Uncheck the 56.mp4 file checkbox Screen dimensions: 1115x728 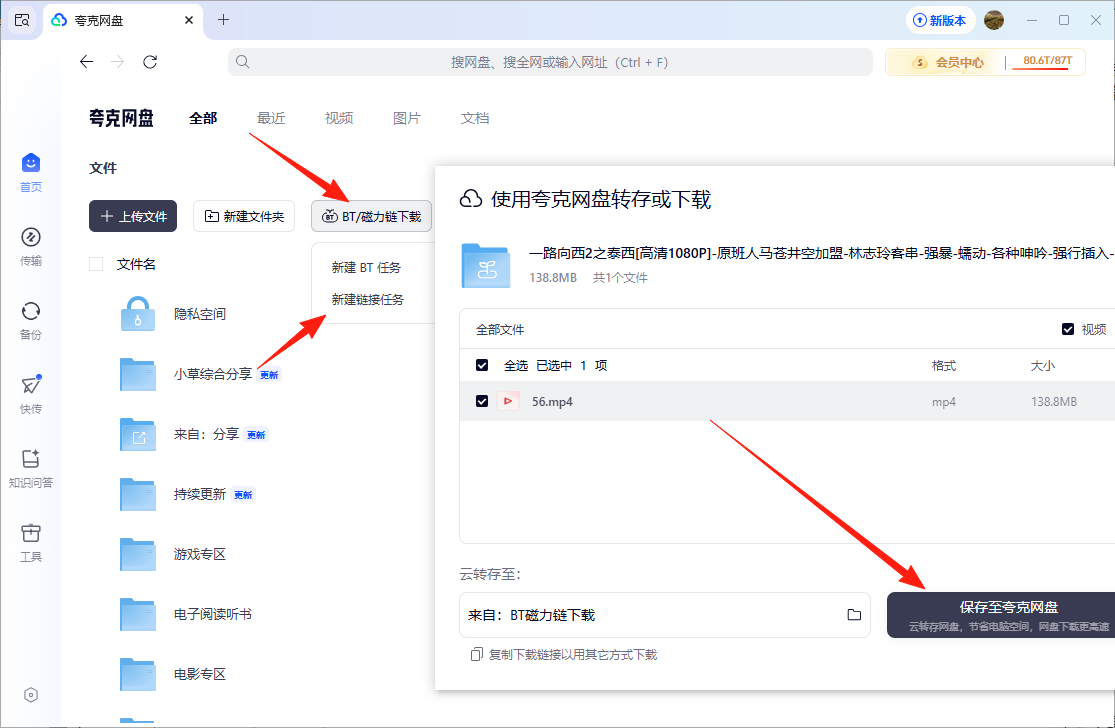tap(482, 401)
